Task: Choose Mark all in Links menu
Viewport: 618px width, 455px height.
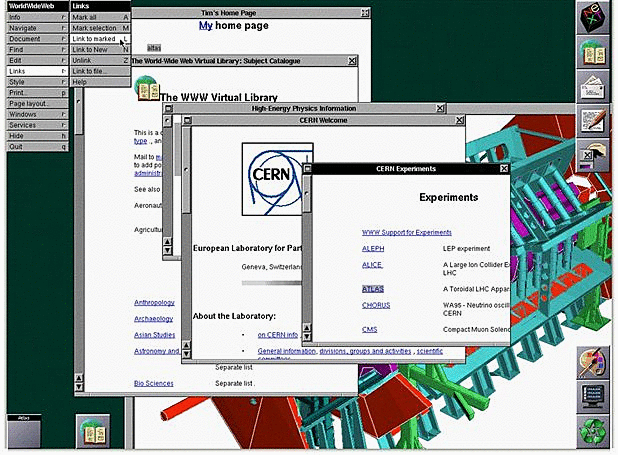Action: coord(101,17)
